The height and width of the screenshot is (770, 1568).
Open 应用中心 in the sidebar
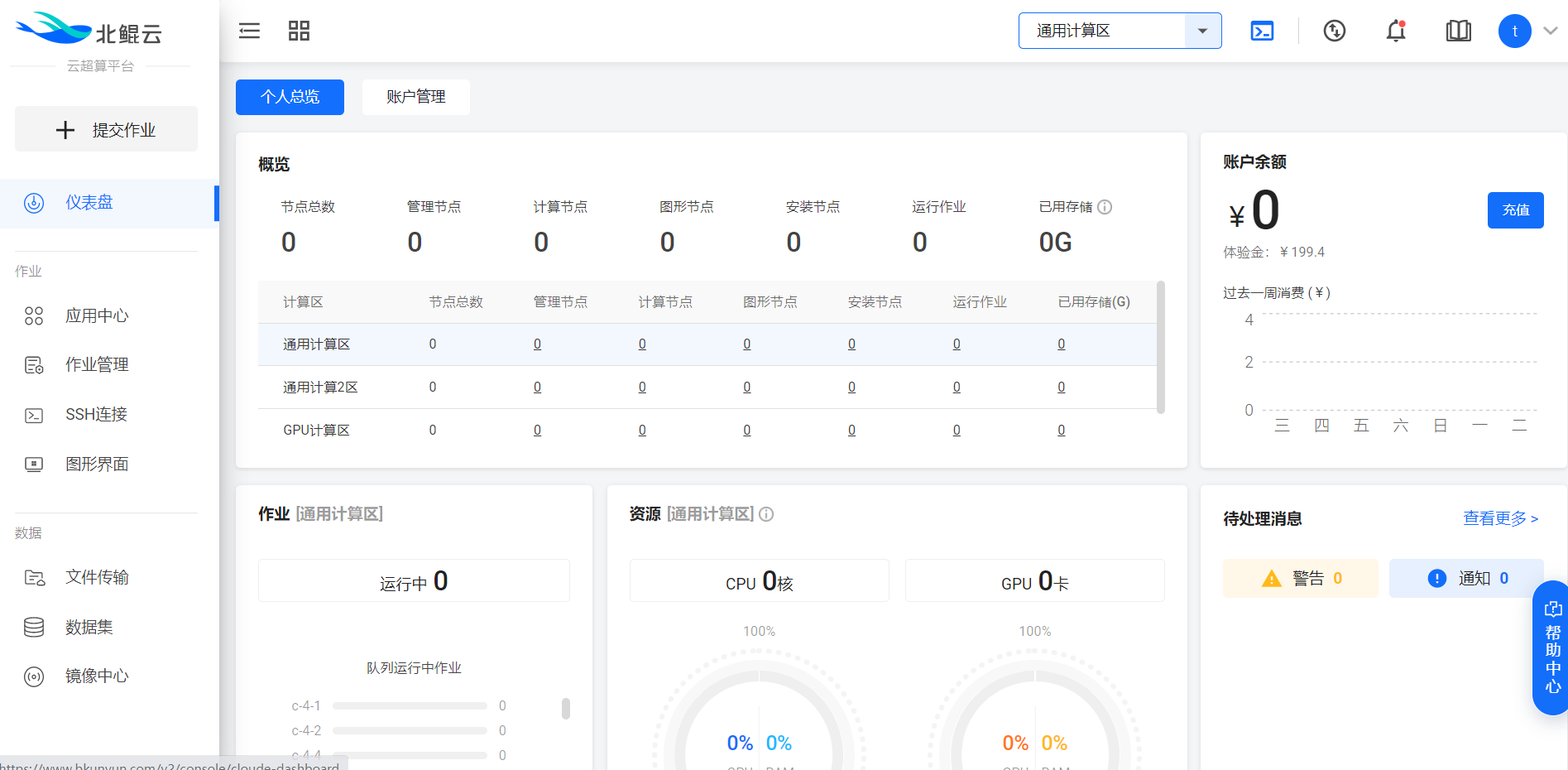coord(97,315)
